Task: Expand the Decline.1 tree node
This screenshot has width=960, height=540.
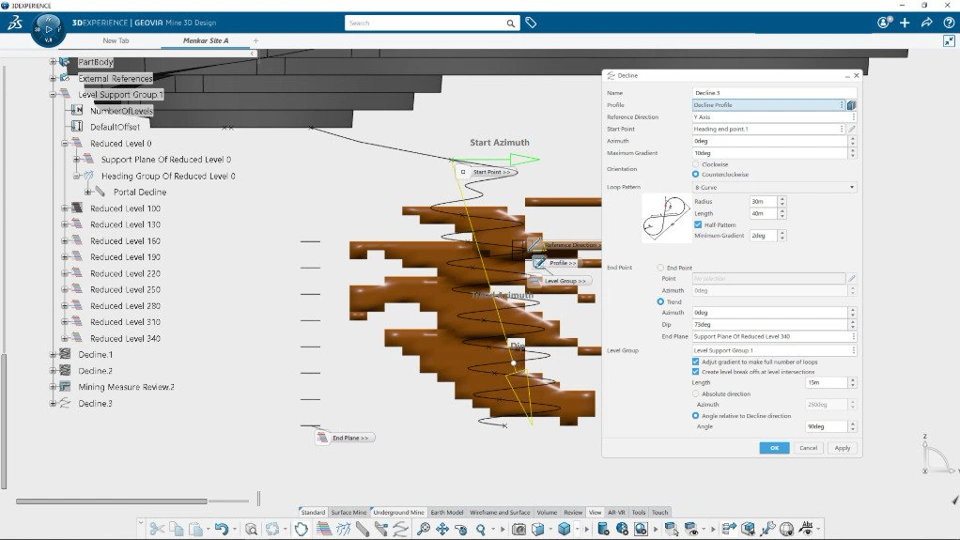Action: pos(53,354)
